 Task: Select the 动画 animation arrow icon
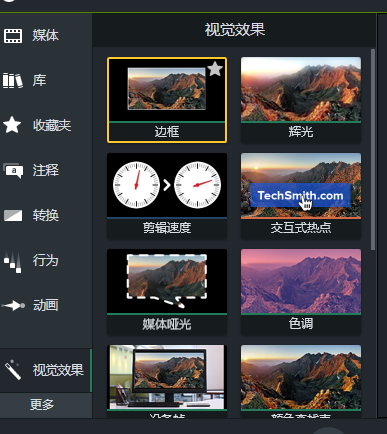pos(13,305)
